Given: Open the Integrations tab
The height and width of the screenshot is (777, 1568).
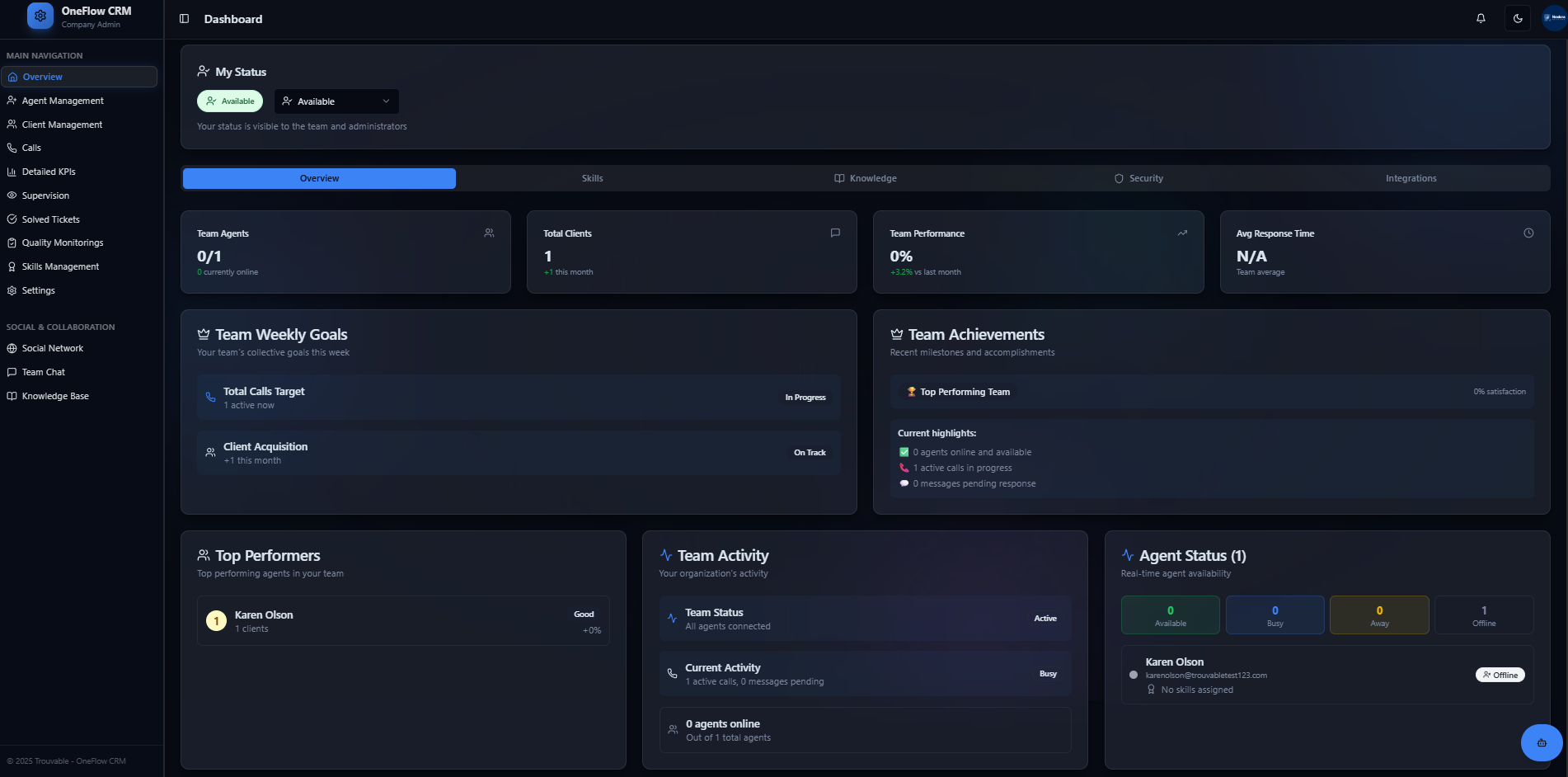Looking at the screenshot, I should coord(1411,178).
